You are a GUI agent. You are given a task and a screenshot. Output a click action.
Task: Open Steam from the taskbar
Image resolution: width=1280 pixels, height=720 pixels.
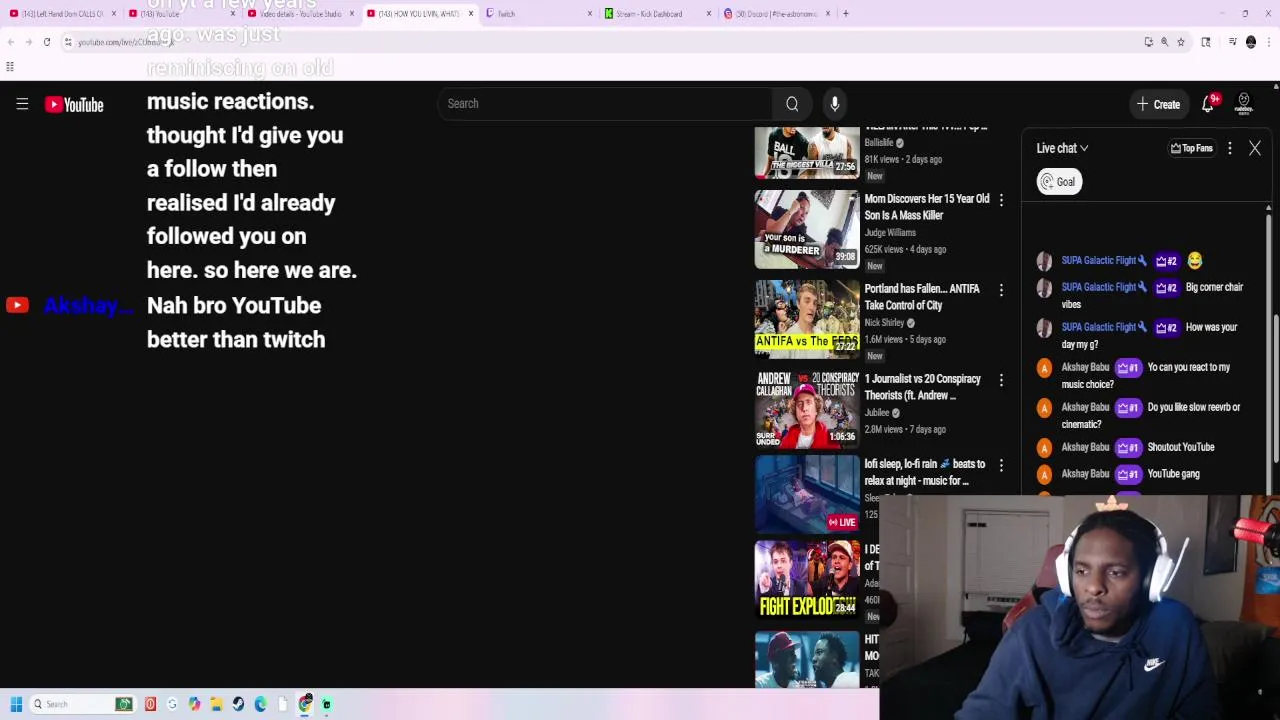(238, 704)
